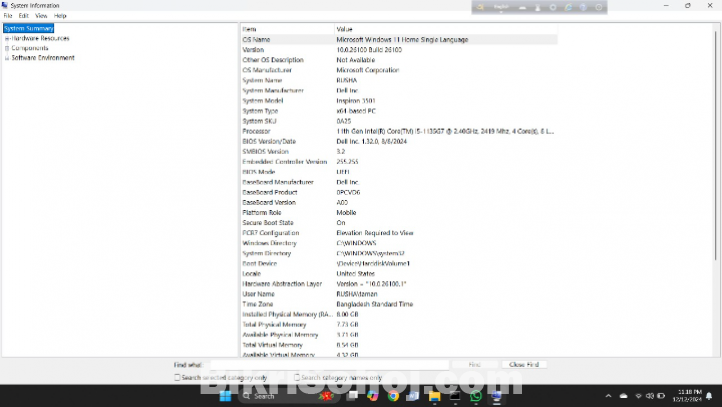Select the BaseBoard Product row
Screen dimensions: 722x407
[399, 192]
